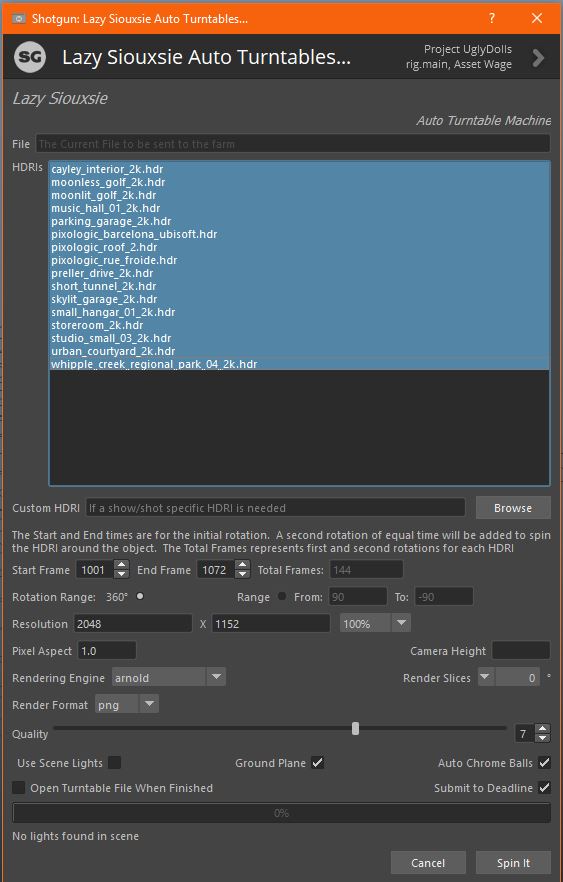Select studio_small_03_2k.hdr entry
The image size is (563, 882).
click(x=299, y=338)
